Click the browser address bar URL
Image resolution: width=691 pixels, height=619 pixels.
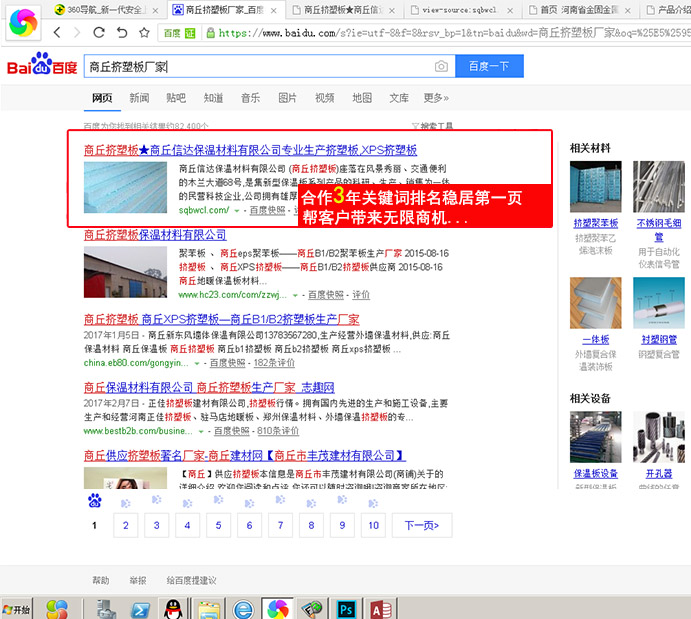pos(454,33)
